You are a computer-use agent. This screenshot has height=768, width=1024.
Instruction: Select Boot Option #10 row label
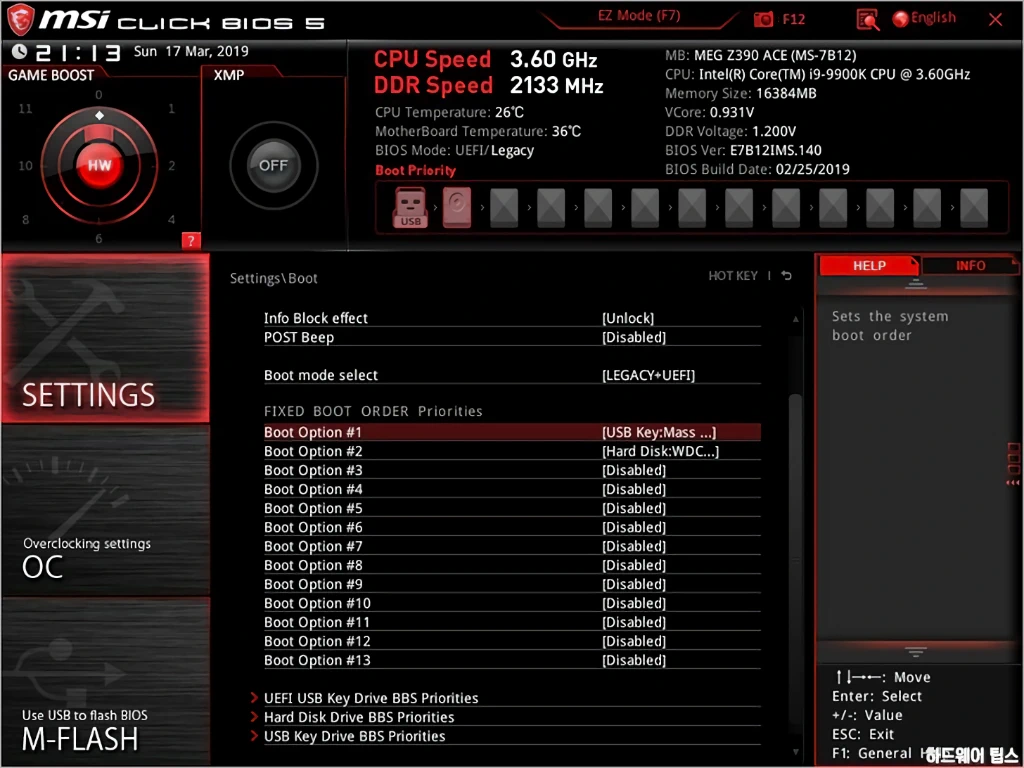click(x=317, y=603)
